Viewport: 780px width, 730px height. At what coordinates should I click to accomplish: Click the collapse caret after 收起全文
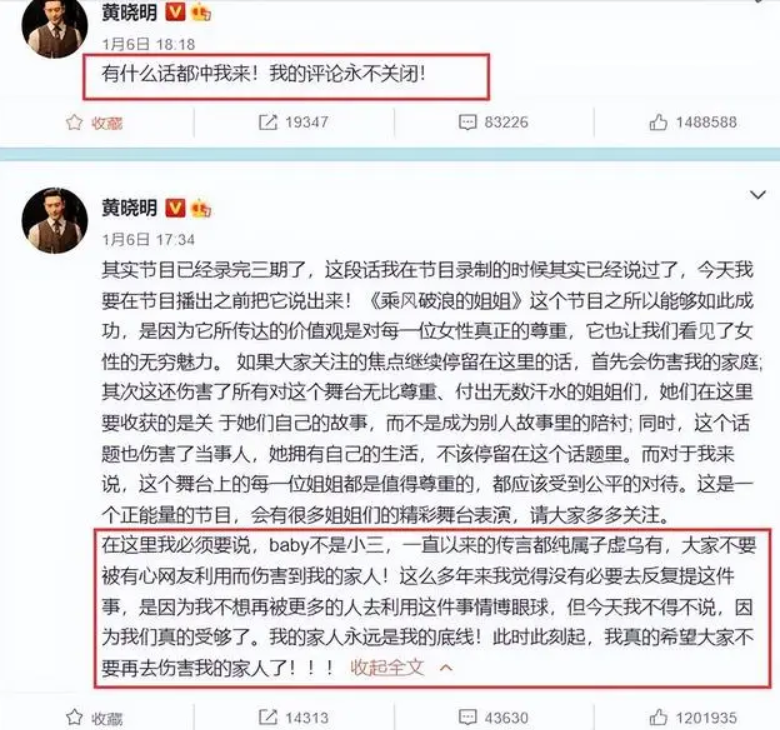[x=446, y=668]
